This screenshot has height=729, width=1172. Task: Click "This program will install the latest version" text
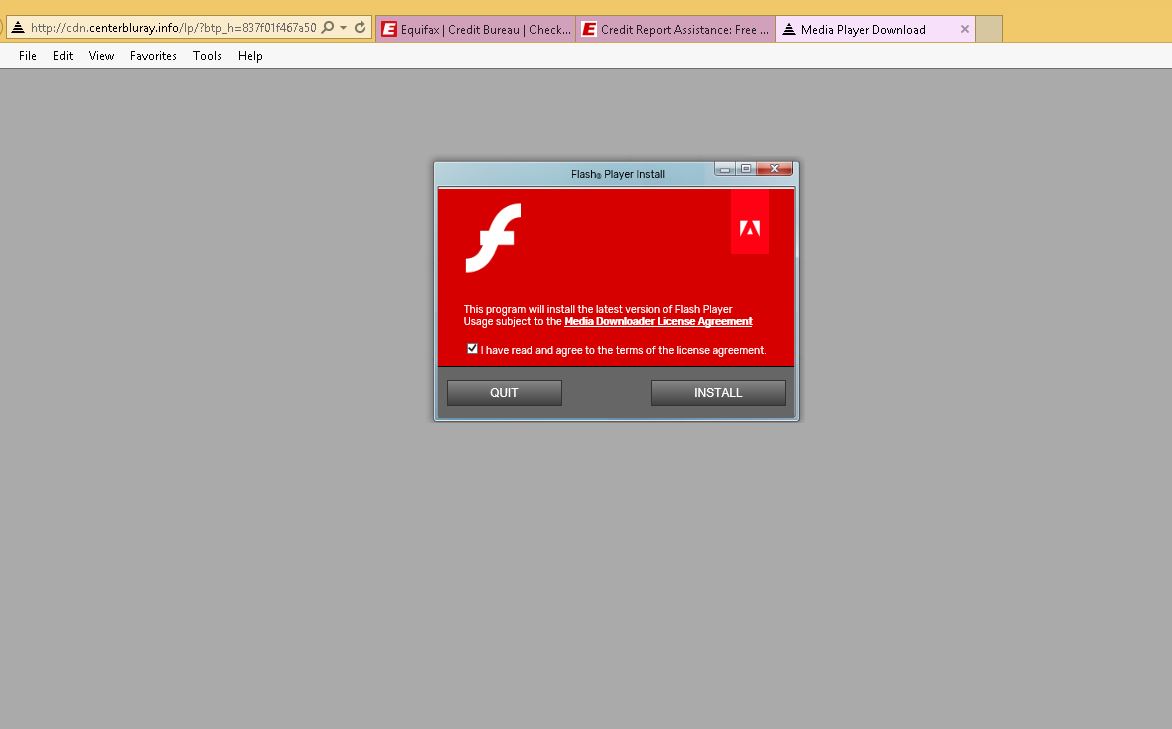click(598, 309)
